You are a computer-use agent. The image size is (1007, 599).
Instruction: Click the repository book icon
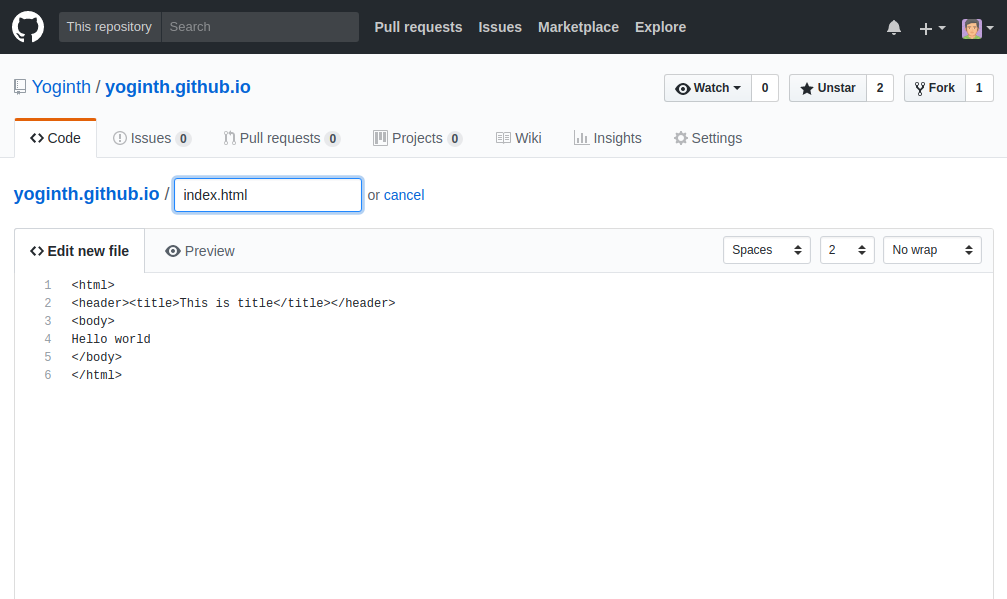pos(20,87)
